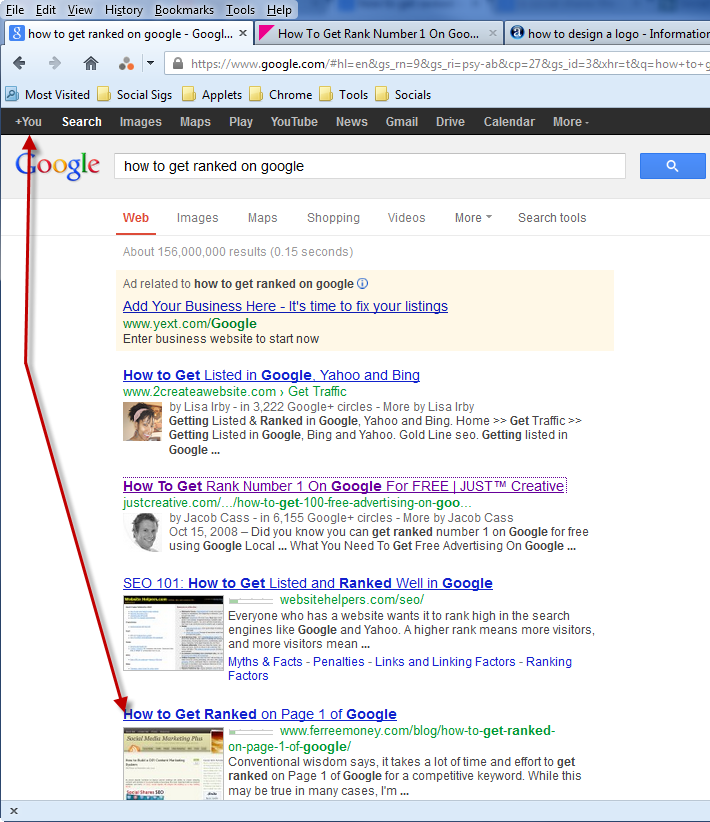The height and width of the screenshot is (822, 710).
Task: Click the browser Forward arrow button
Action: point(55,63)
